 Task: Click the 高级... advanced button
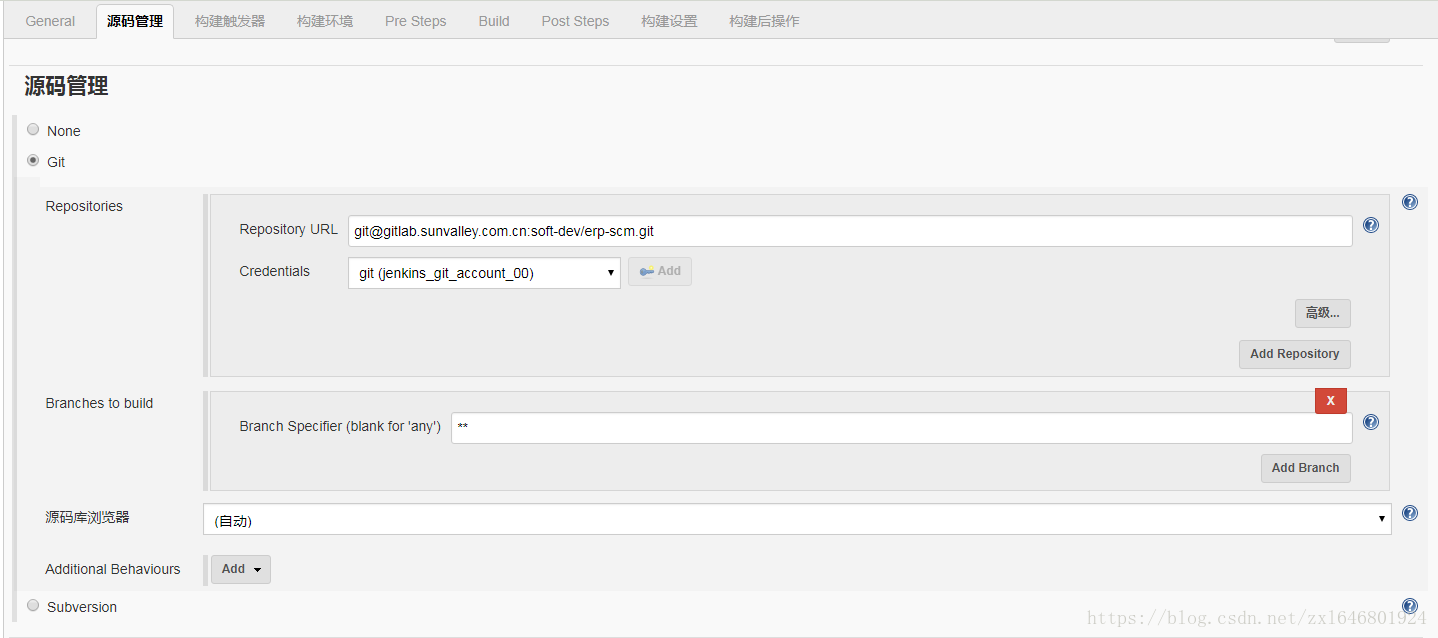coord(1322,313)
